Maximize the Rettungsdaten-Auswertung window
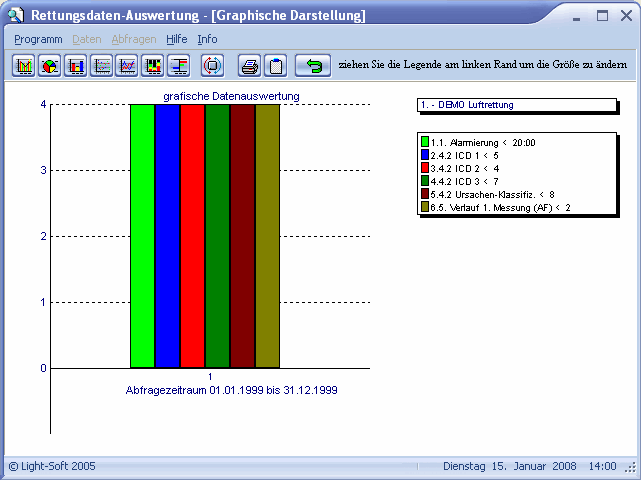This screenshot has height=480, width=641. [602, 16]
